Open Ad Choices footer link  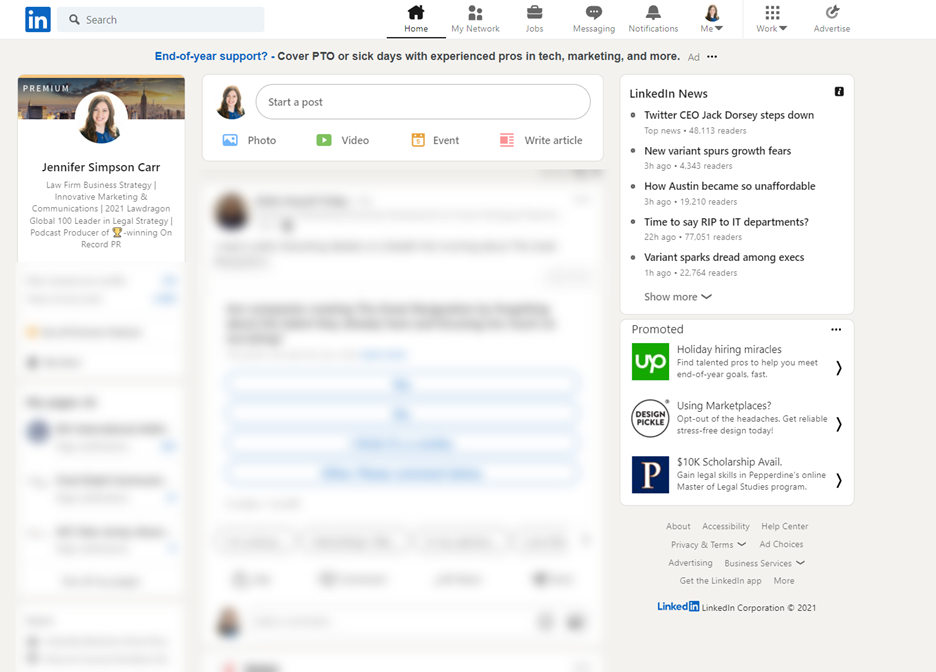coord(781,544)
